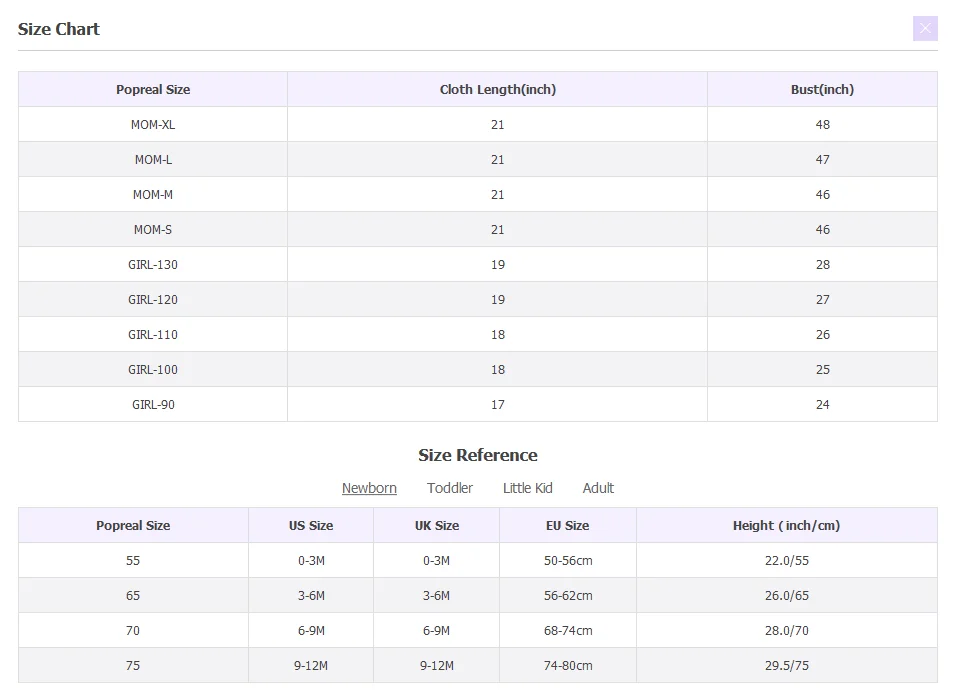
Task: Click the GIRL-120 size cell
Action: [x=153, y=299]
